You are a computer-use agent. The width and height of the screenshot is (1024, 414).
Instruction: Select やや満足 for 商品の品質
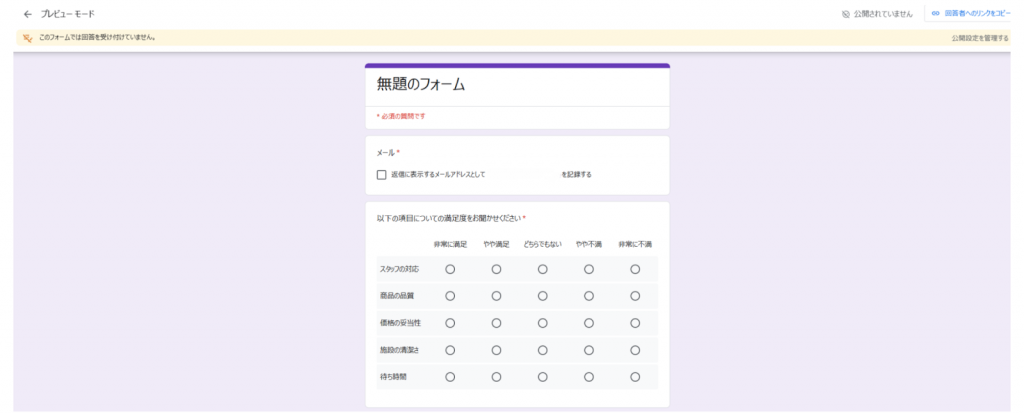(x=496, y=296)
